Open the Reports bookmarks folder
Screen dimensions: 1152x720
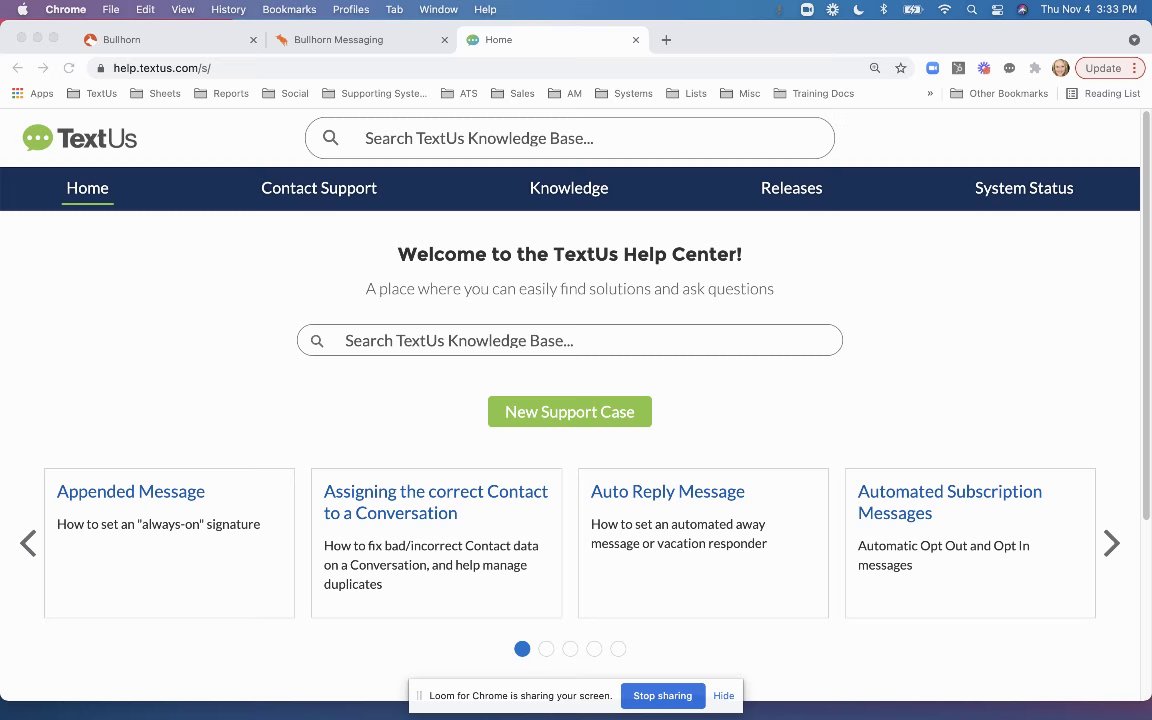tap(221, 93)
